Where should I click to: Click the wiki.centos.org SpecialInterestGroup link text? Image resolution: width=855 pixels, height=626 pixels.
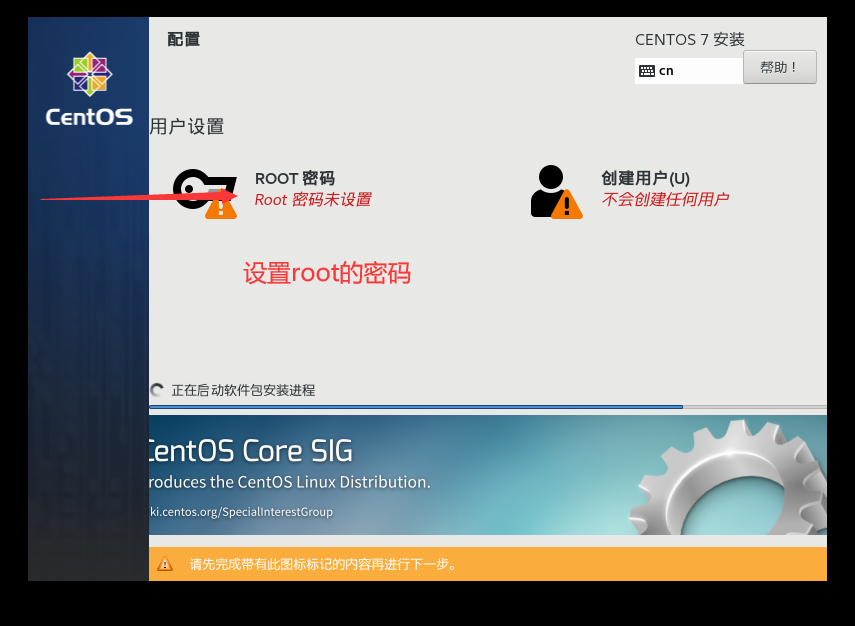click(x=241, y=512)
